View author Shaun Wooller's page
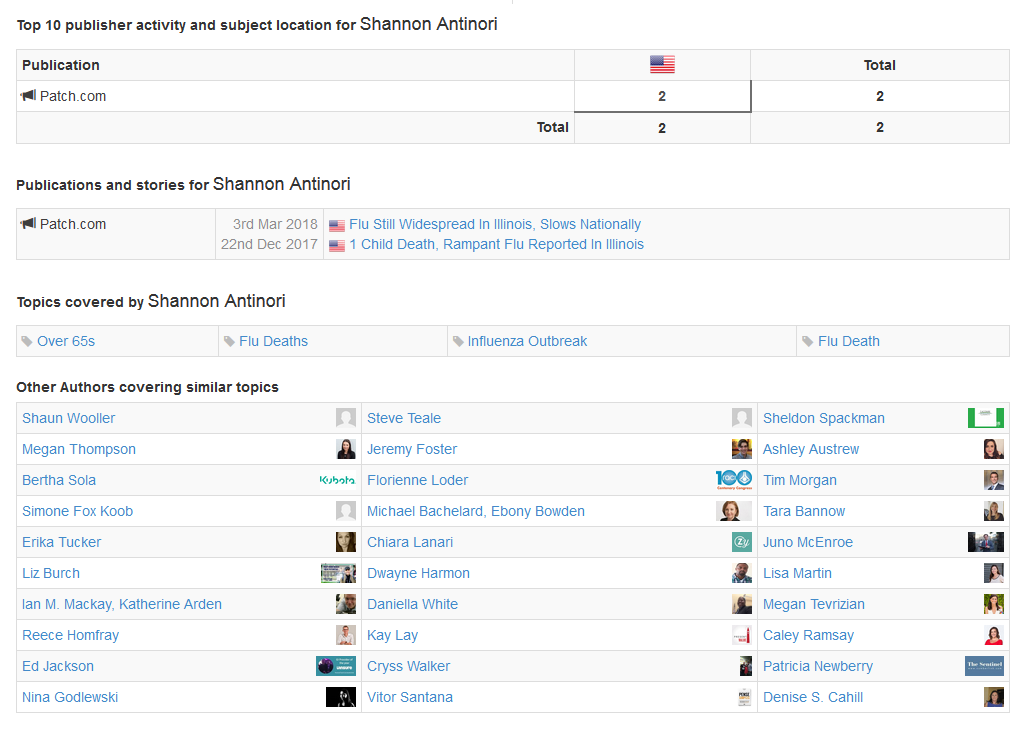Screen dimensions: 1028x734 tap(69, 418)
